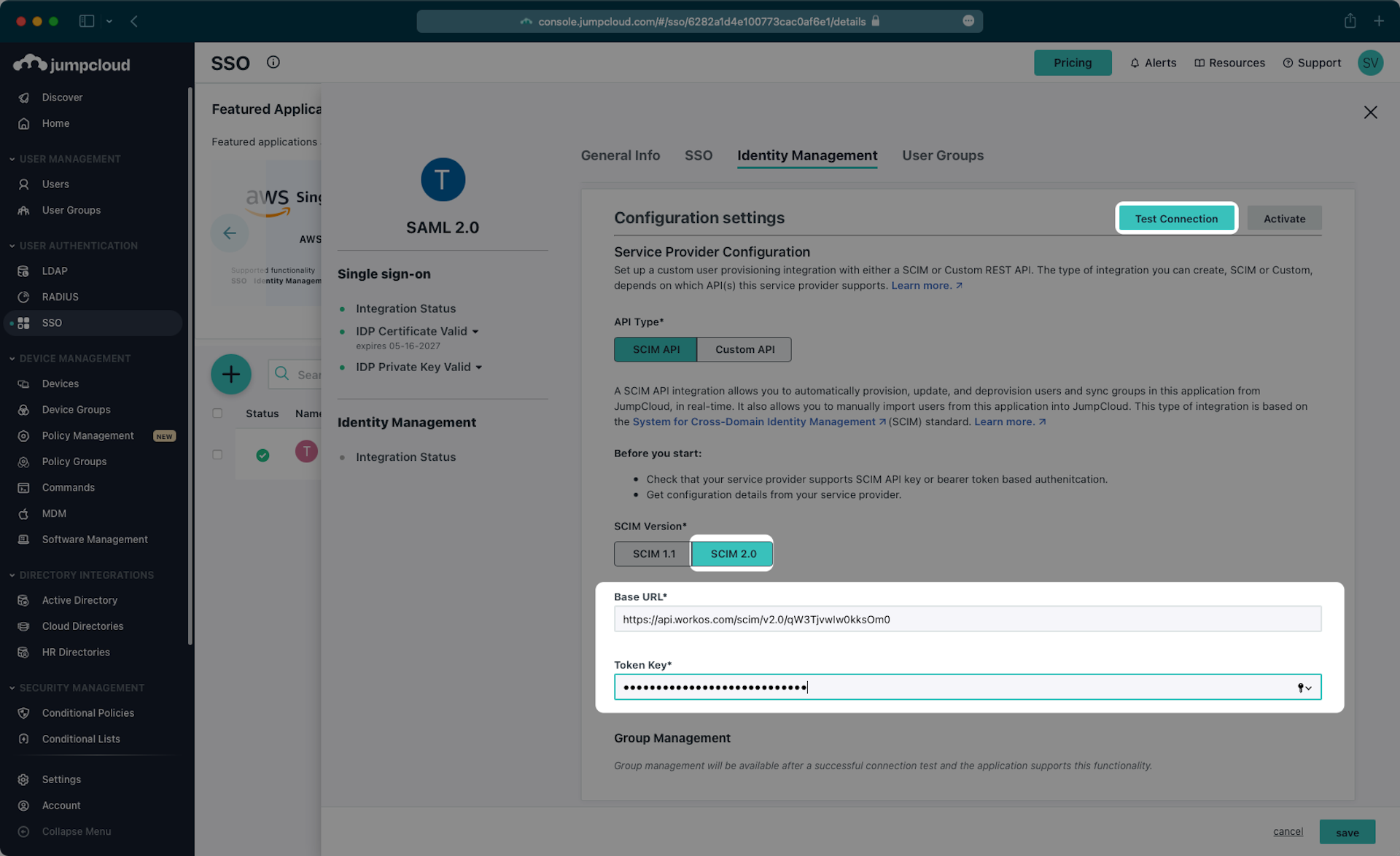The image size is (1400, 856).
Task: Click the back arrow in featured carousel
Action: point(229,233)
